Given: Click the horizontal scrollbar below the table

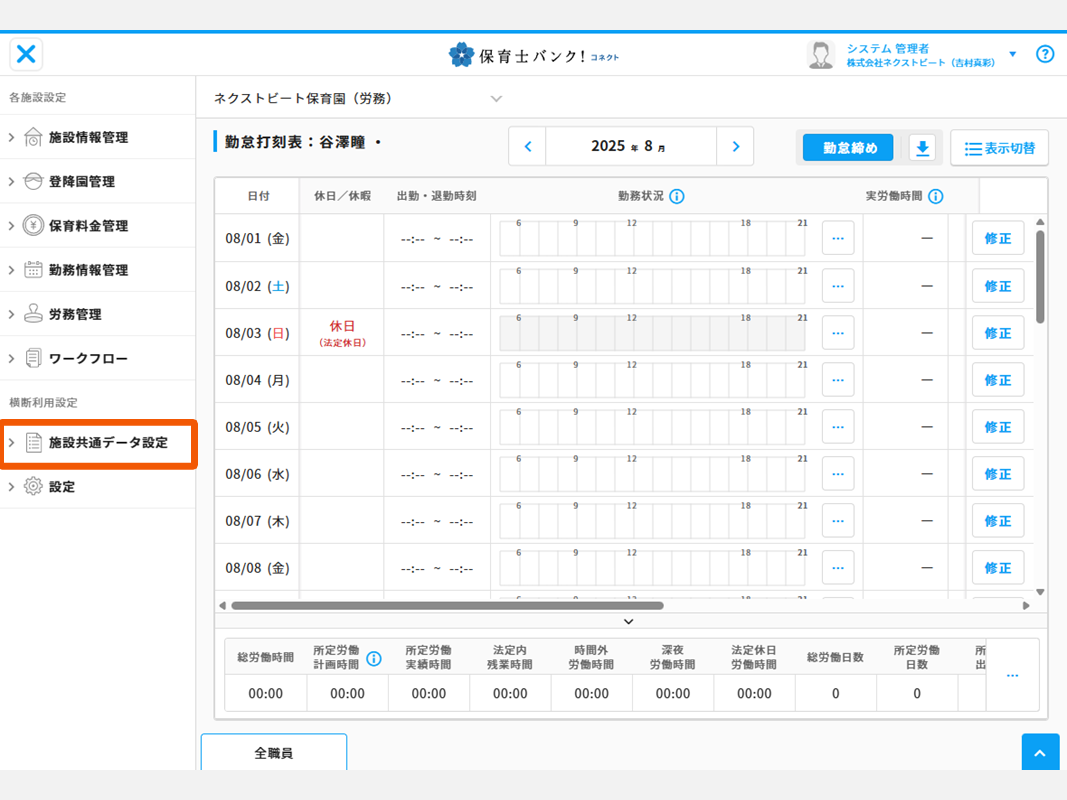Looking at the screenshot, I should pyautogui.click(x=447, y=605).
